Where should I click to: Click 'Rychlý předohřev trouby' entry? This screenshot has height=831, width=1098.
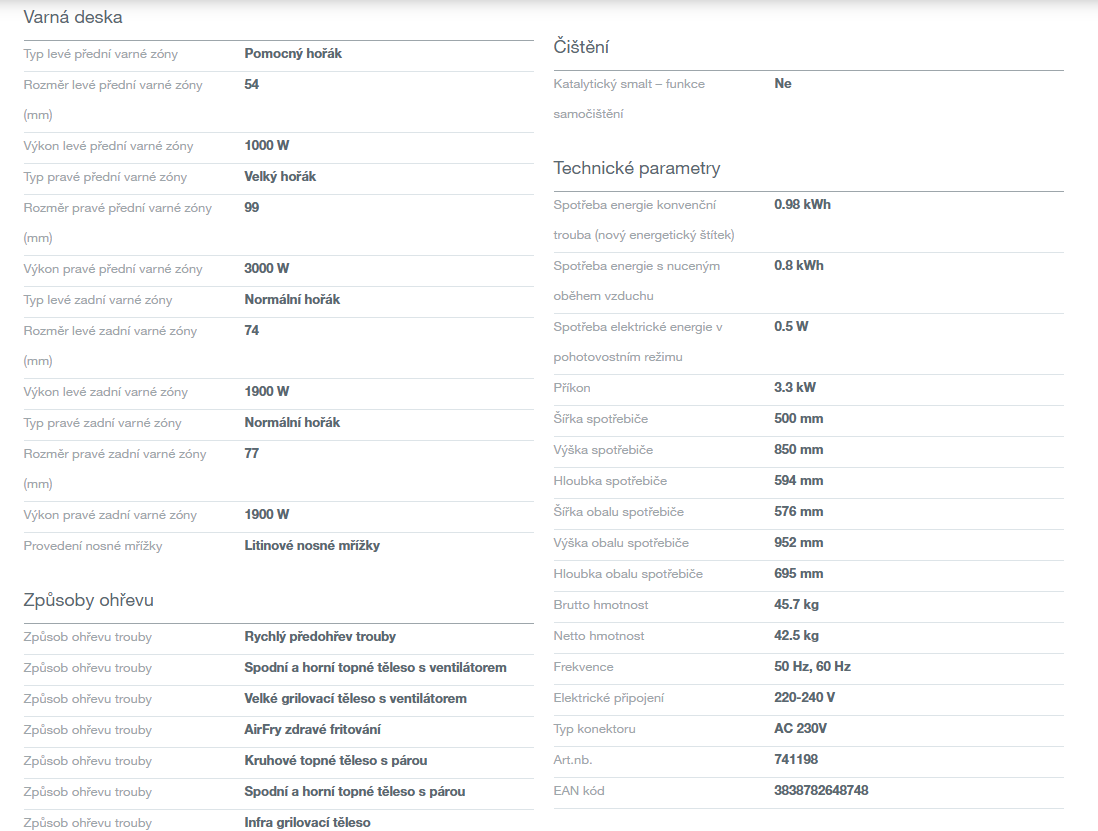point(320,637)
